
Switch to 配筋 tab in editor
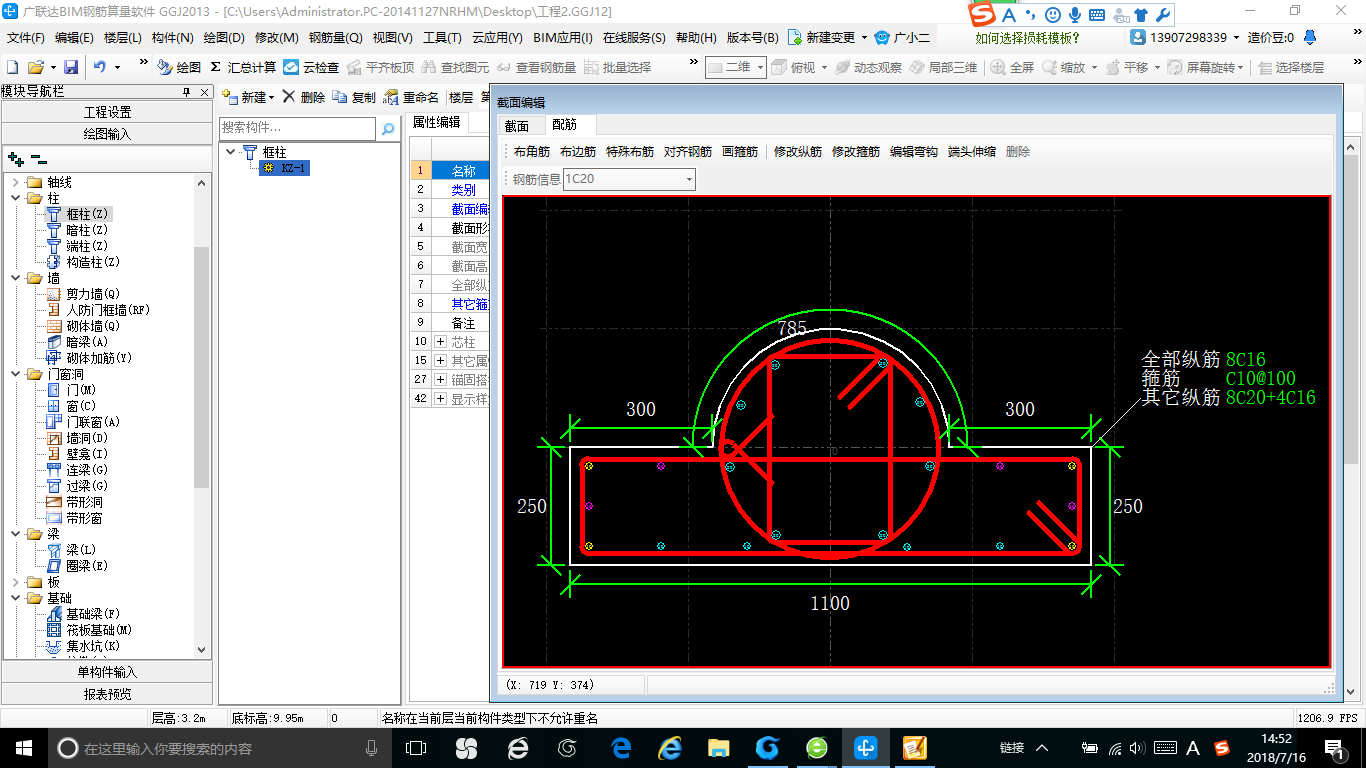click(564, 125)
